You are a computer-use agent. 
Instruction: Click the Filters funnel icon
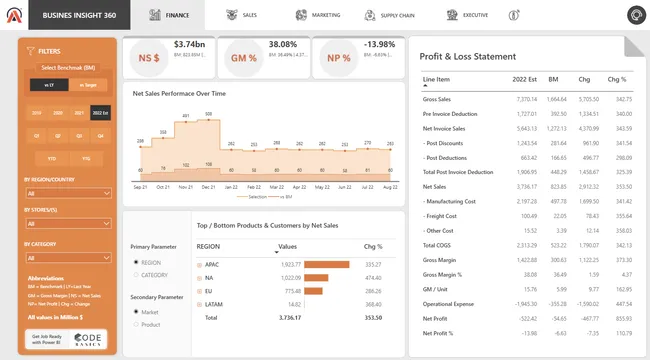(30, 51)
